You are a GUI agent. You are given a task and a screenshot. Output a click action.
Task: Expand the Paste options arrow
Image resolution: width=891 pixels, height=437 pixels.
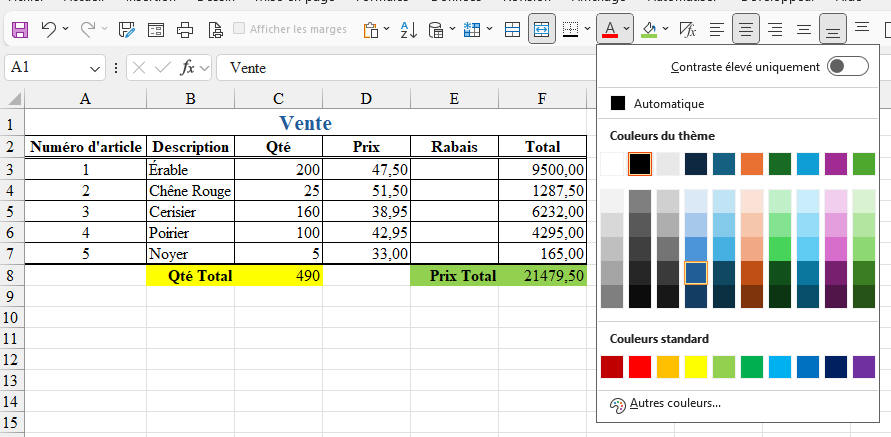(386, 29)
